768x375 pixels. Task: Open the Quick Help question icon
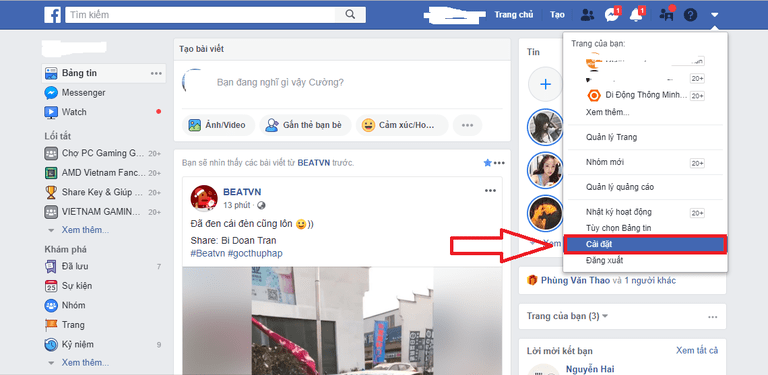690,15
